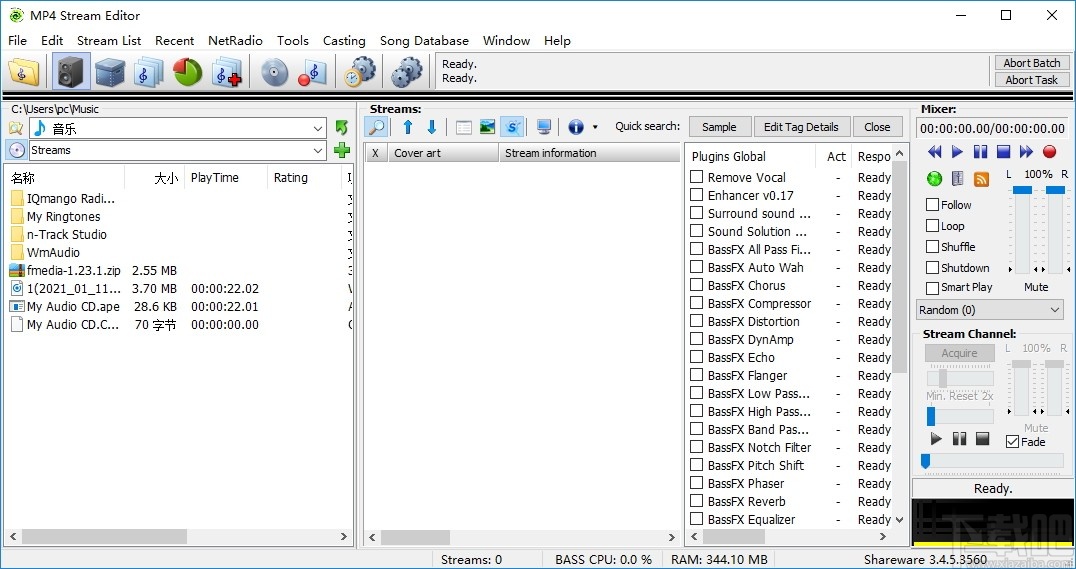1076x569 pixels.
Task: Check the BassFX Reverb plugin
Action: [697, 501]
